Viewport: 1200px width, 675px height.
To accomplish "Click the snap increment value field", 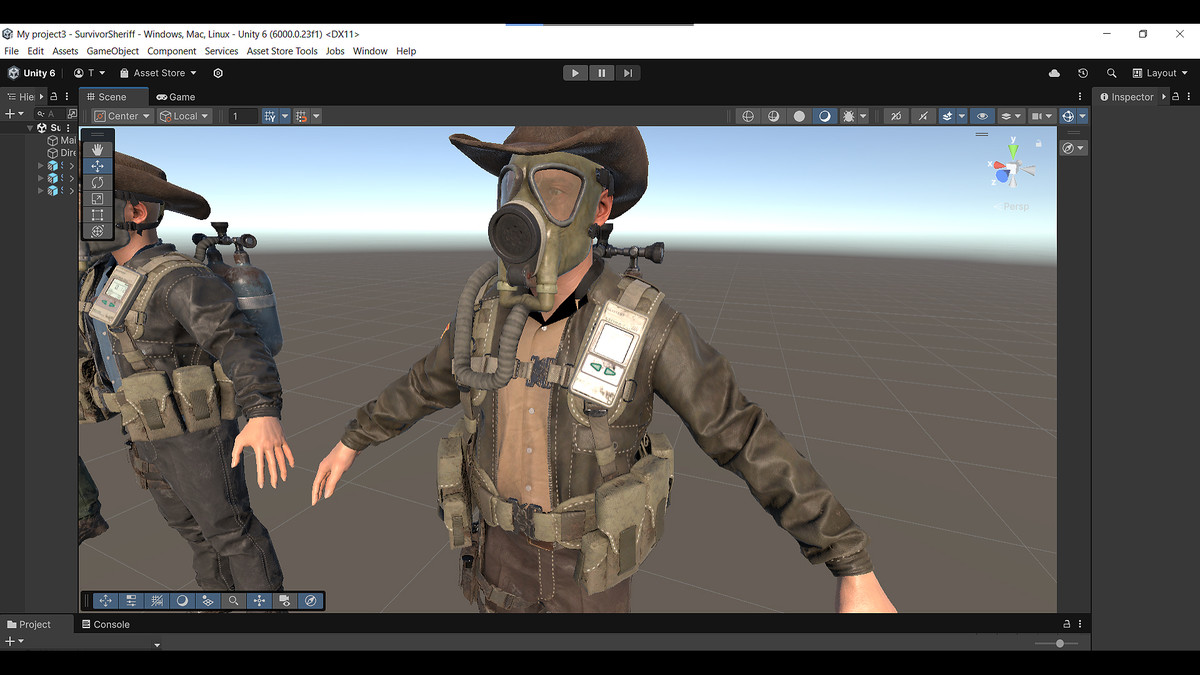I will 242,116.
